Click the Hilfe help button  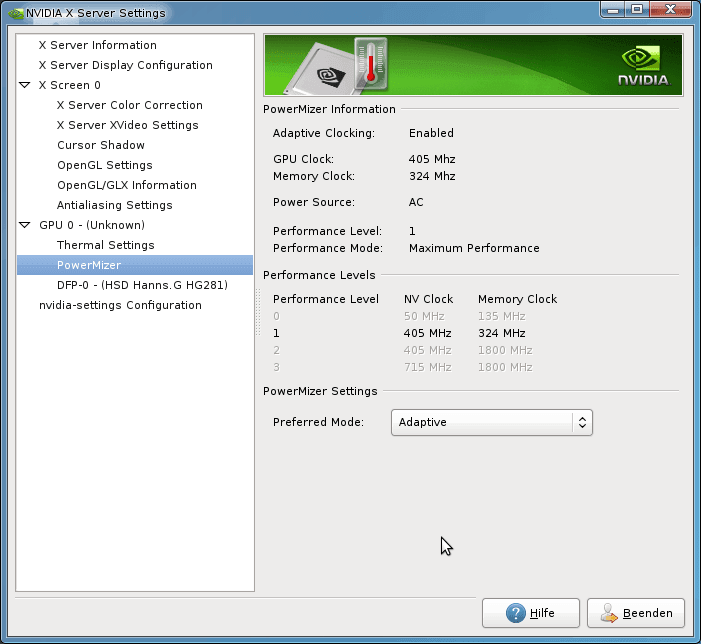(531, 613)
